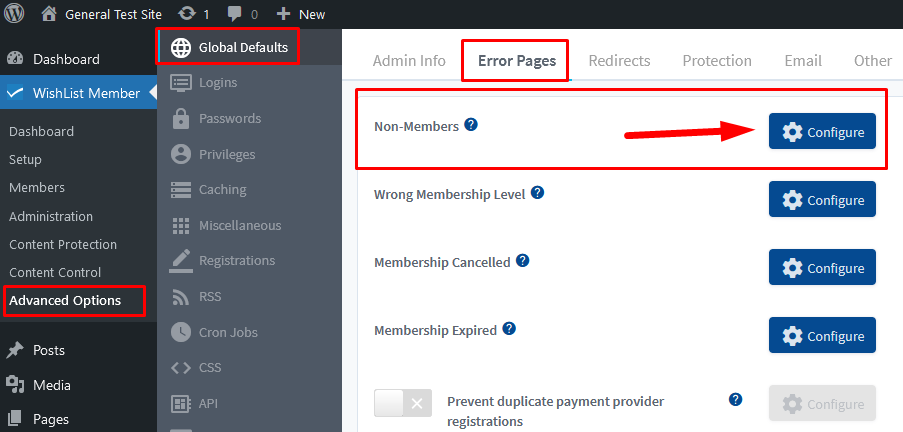Screen dimensions: 903x432
Task: Switch to the Protection tab
Action: pyautogui.click(x=717, y=60)
